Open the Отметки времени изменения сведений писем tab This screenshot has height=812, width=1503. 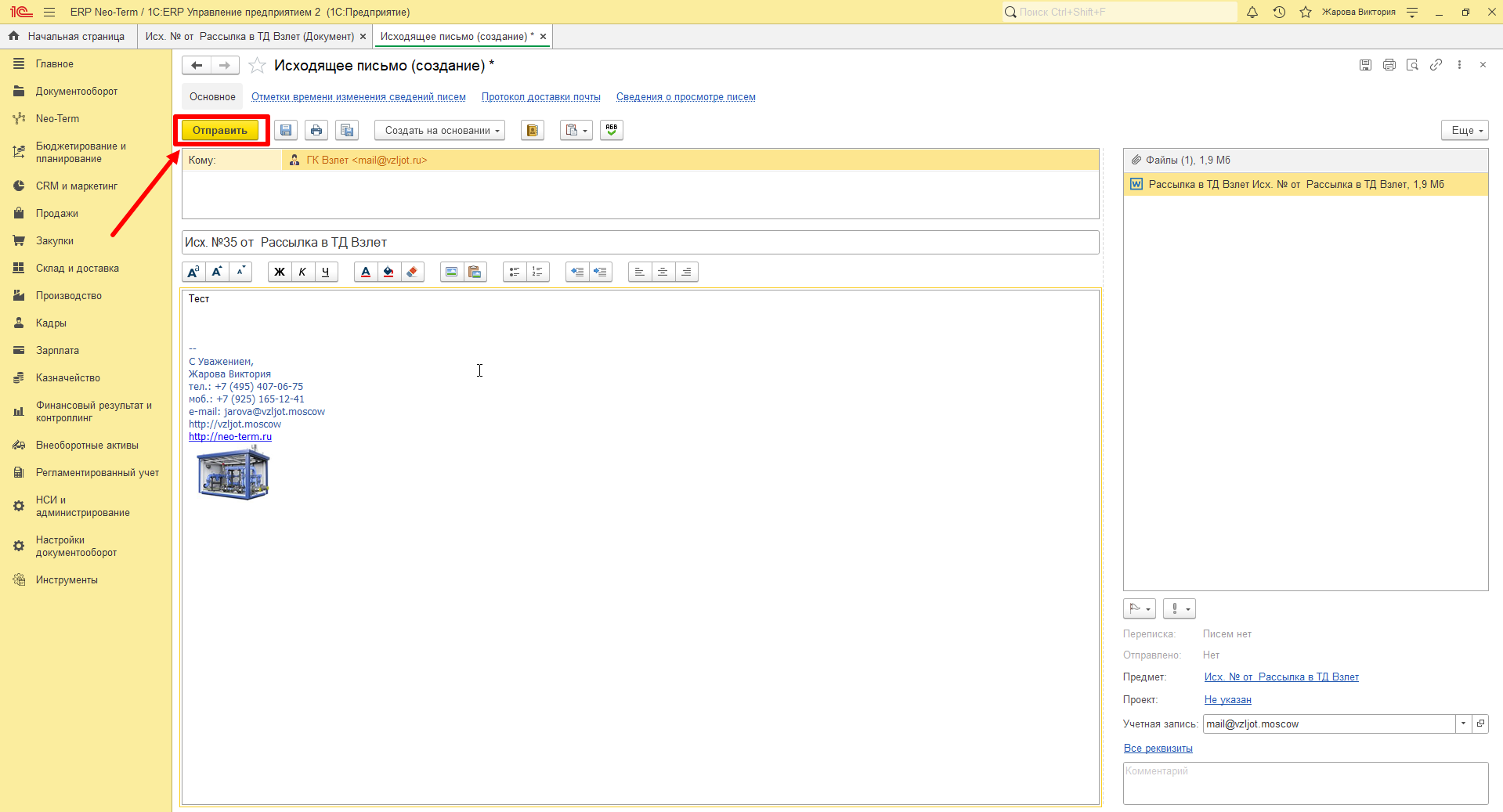(359, 97)
